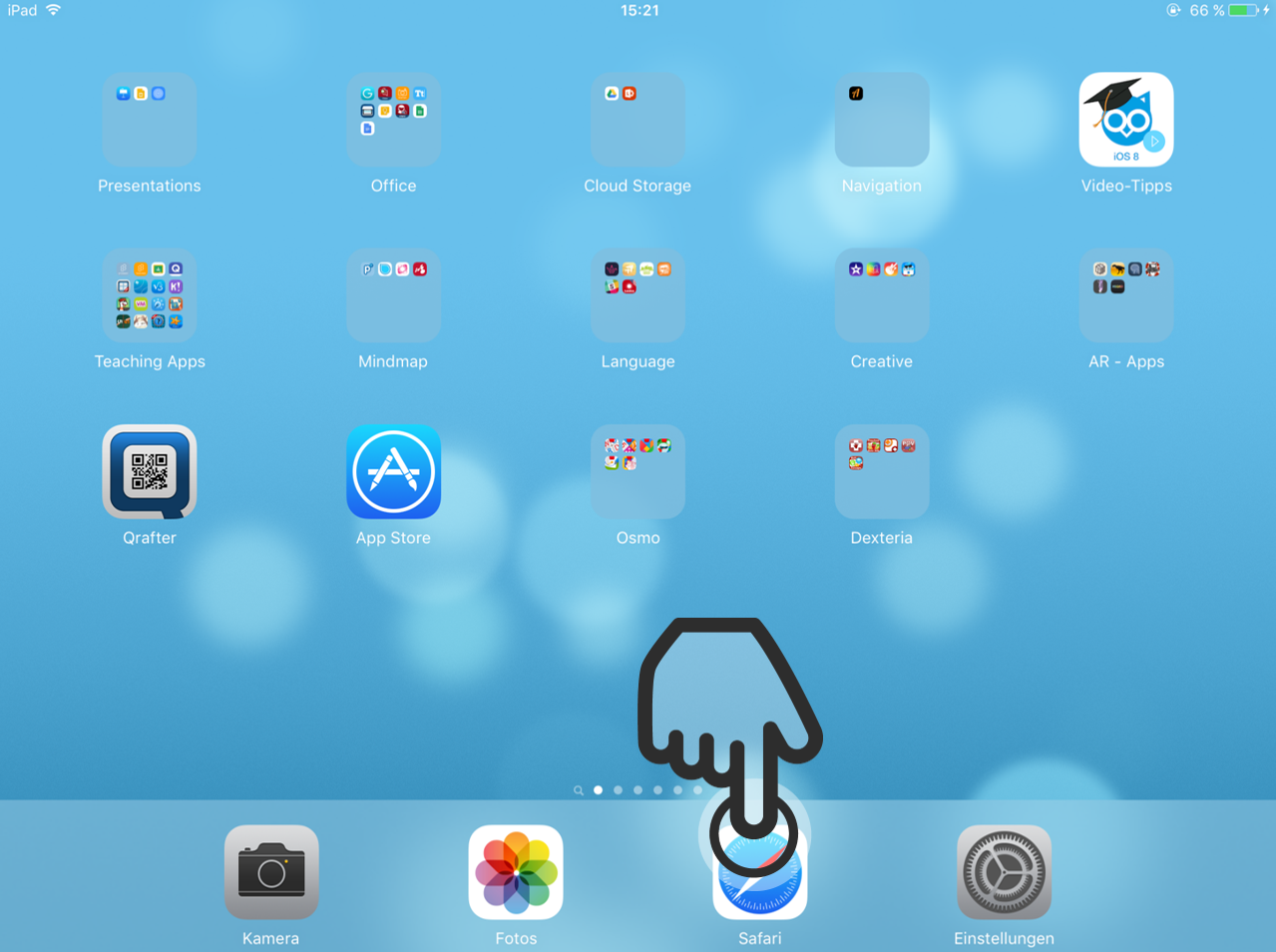Tap the "App Store" label text
This screenshot has height=952, width=1276.
pyautogui.click(x=393, y=538)
